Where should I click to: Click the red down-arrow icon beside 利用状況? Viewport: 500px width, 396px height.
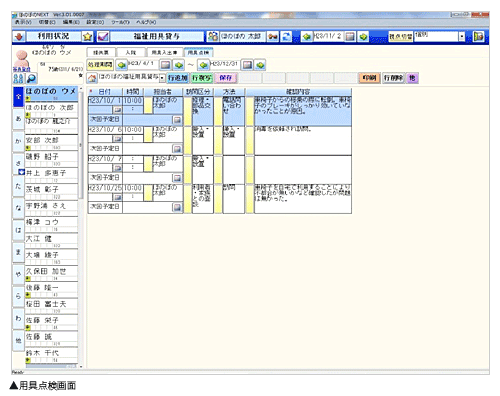[19, 36]
